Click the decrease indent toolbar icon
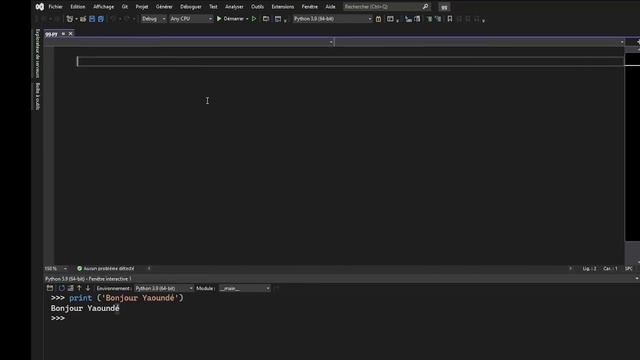Image resolution: width=640 pixels, height=360 pixels. click(x=429, y=19)
